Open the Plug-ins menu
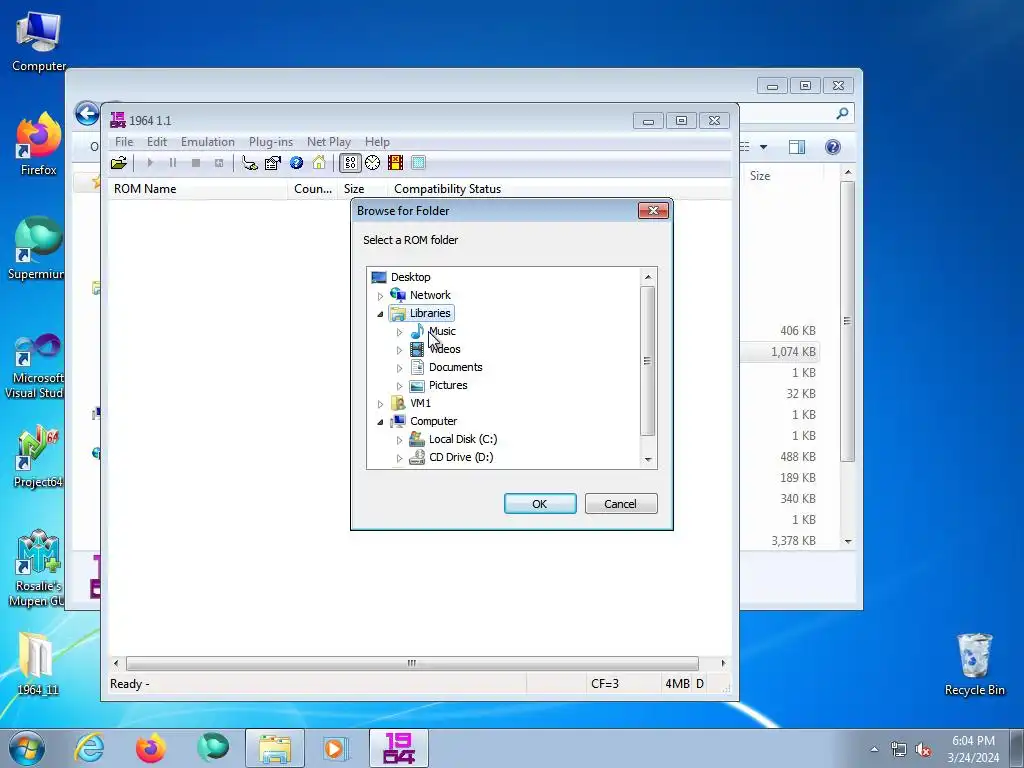The height and width of the screenshot is (768, 1024). 271,142
